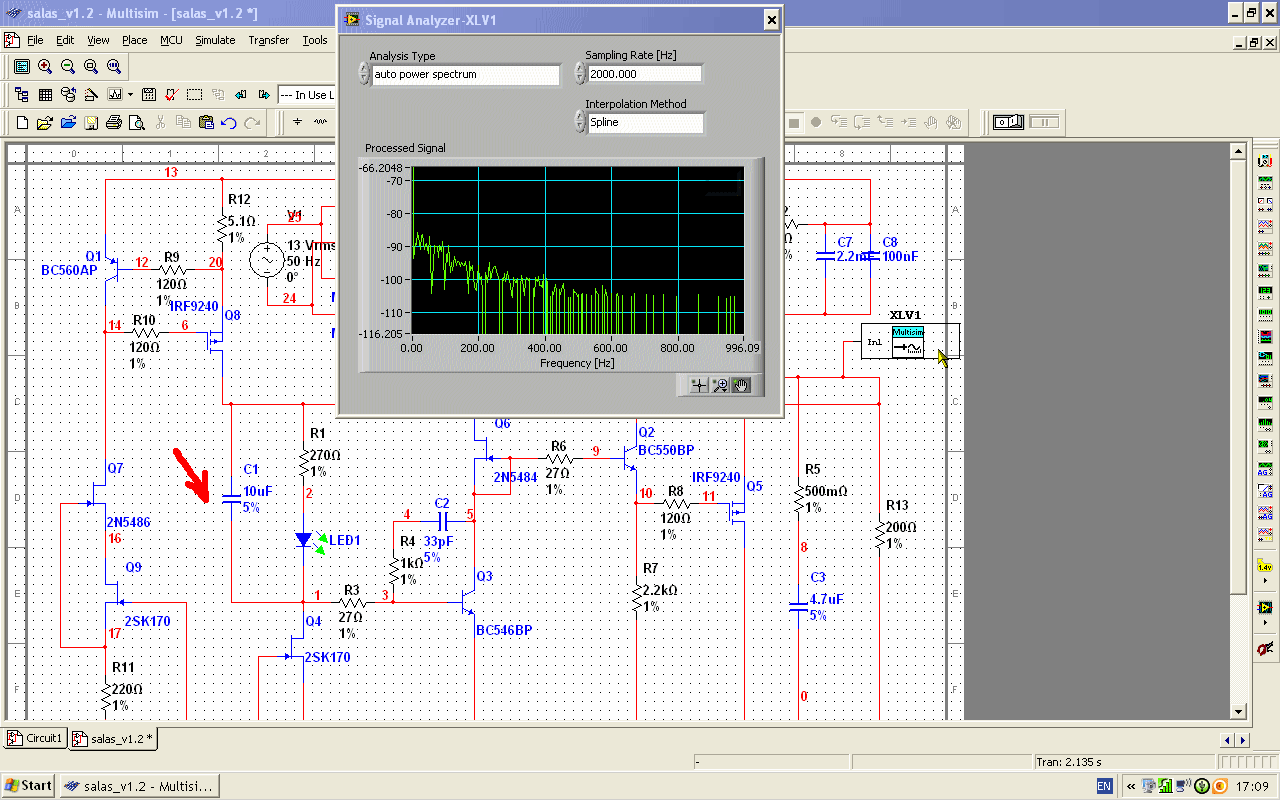1280x800 pixels.
Task: Expand the Grapher dropdown arrow
Action: [x=130, y=95]
